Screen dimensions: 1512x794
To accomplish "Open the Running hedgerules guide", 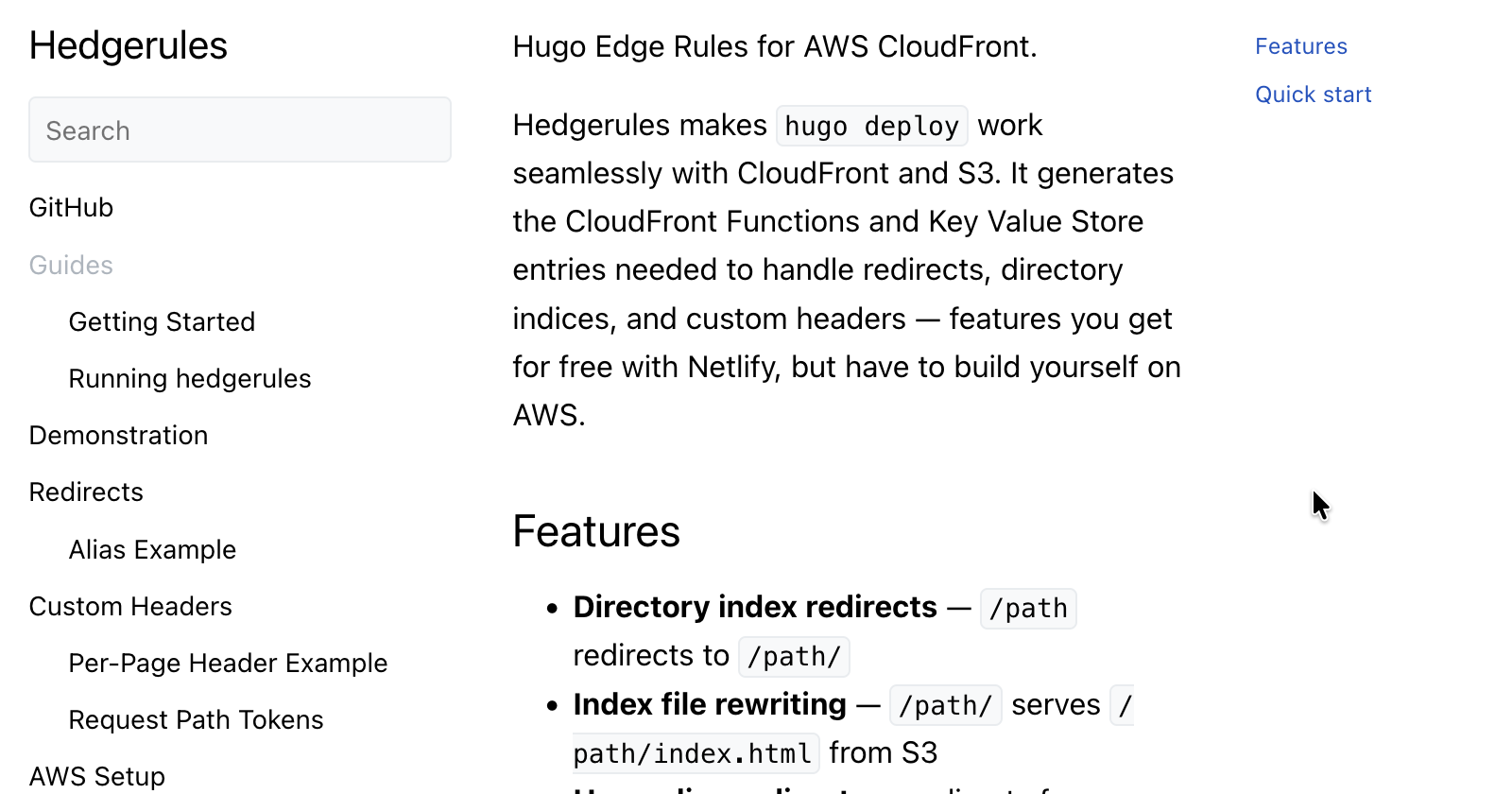I will coord(189,378).
